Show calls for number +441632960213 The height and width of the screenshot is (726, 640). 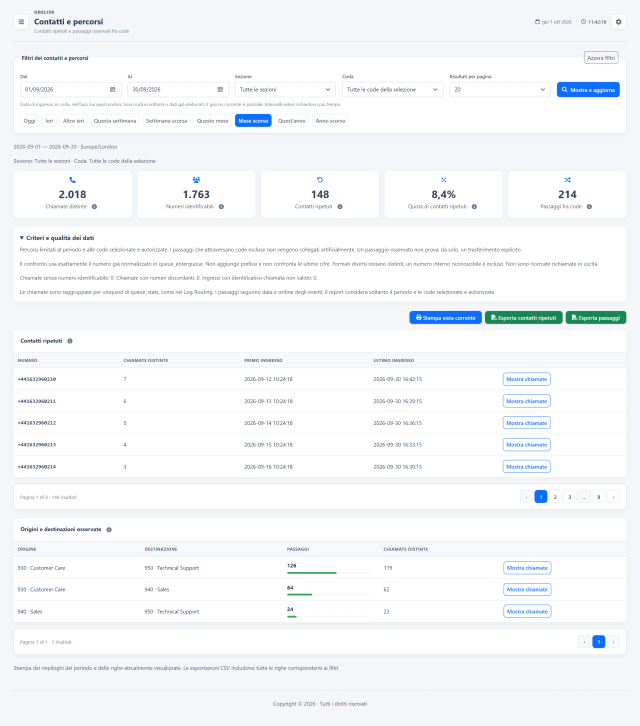[527, 444]
